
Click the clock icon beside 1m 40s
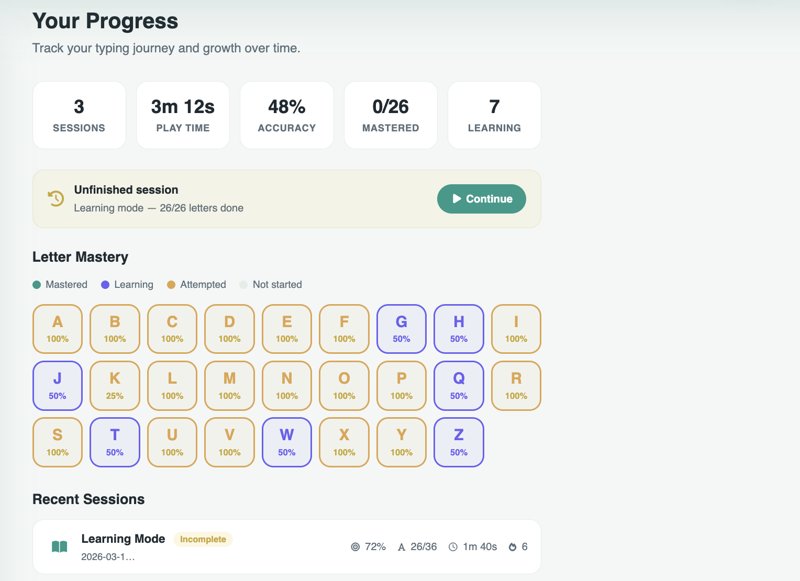453,547
